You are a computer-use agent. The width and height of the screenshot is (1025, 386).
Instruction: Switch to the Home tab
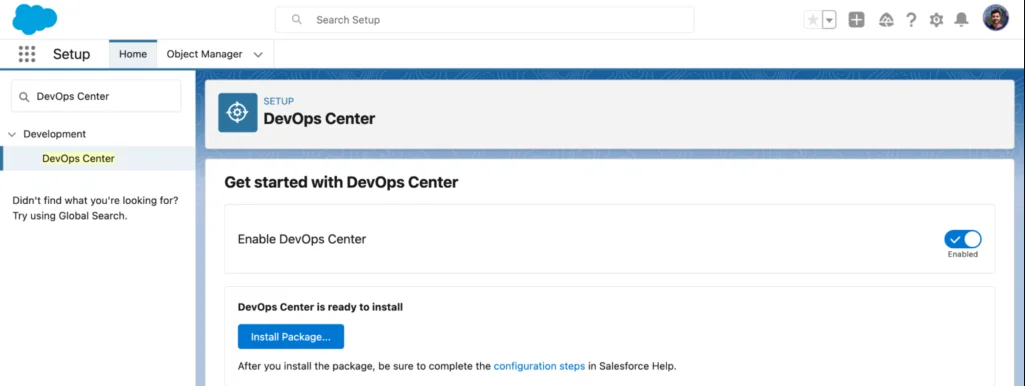point(133,54)
